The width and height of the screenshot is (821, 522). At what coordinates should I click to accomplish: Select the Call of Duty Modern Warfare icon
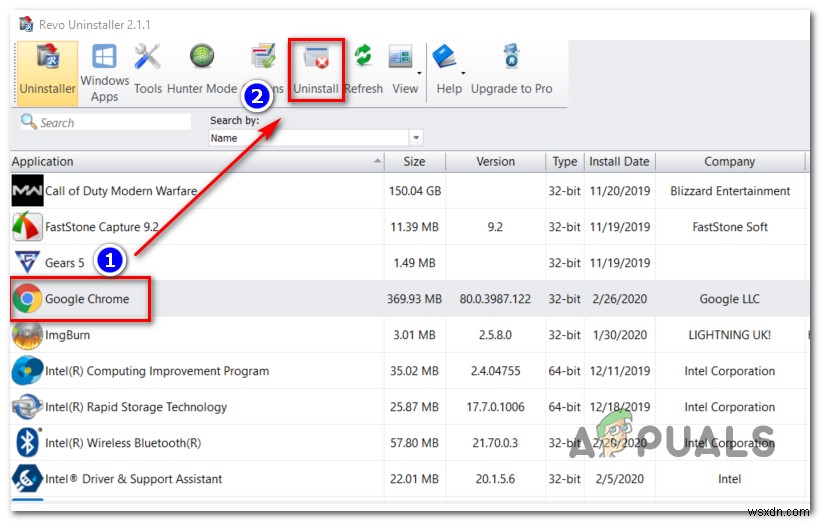(x=27, y=191)
